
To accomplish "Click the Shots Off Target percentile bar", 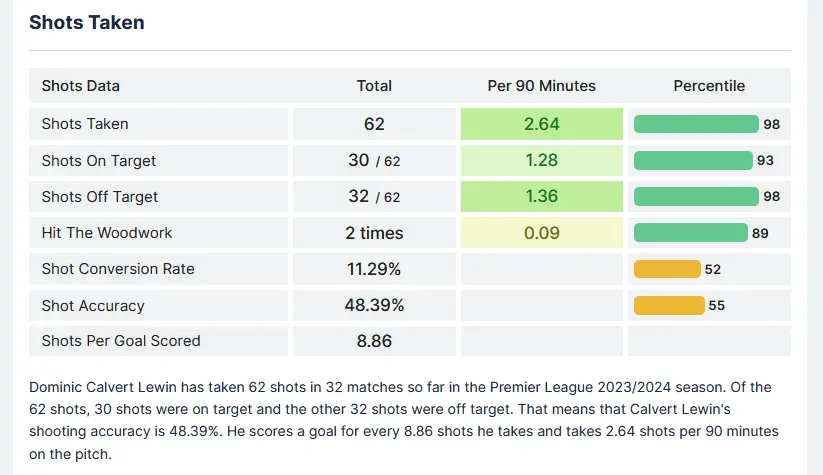I will point(696,196).
